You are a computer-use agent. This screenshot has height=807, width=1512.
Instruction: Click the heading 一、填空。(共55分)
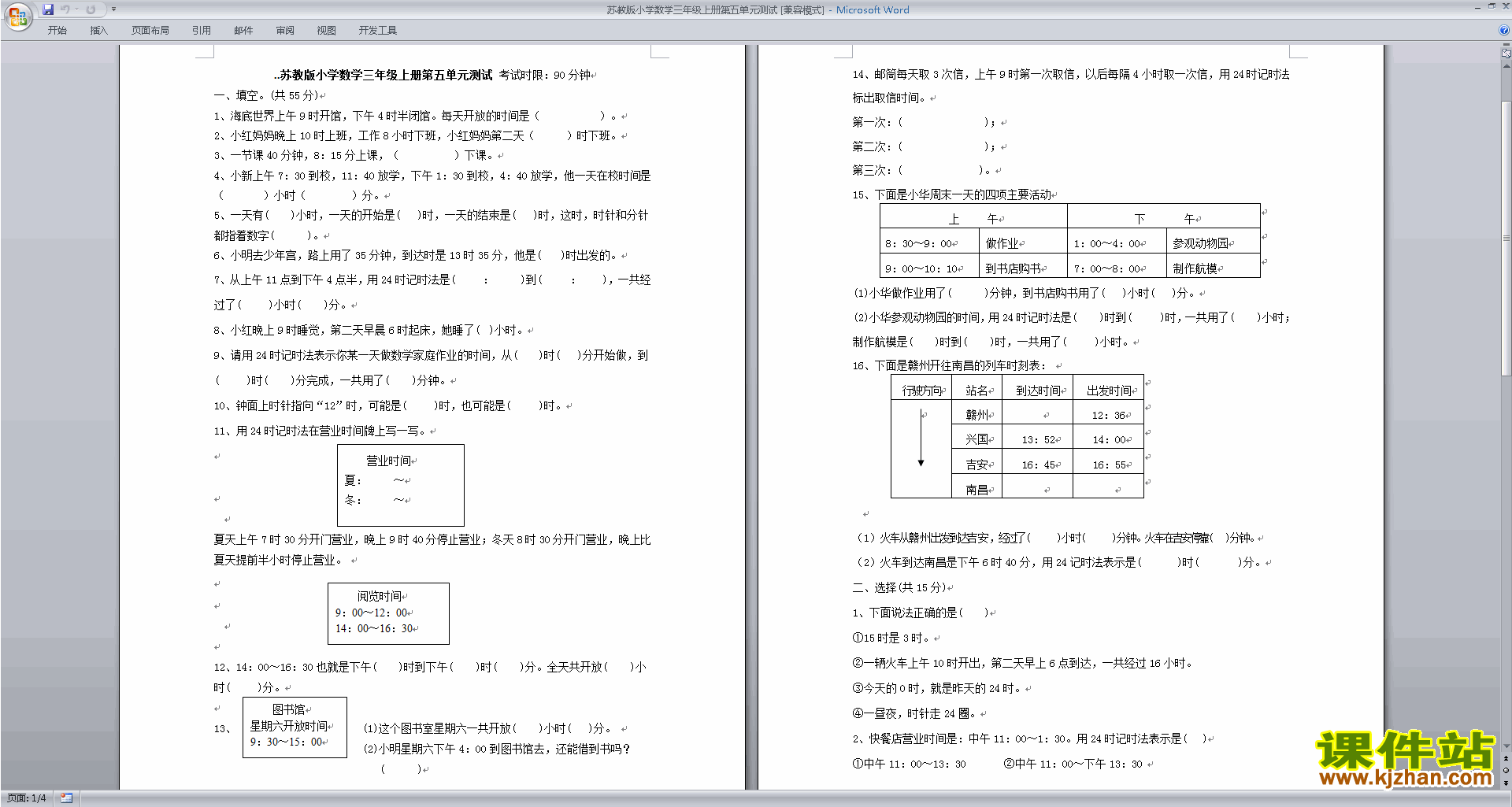coord(268,95)
